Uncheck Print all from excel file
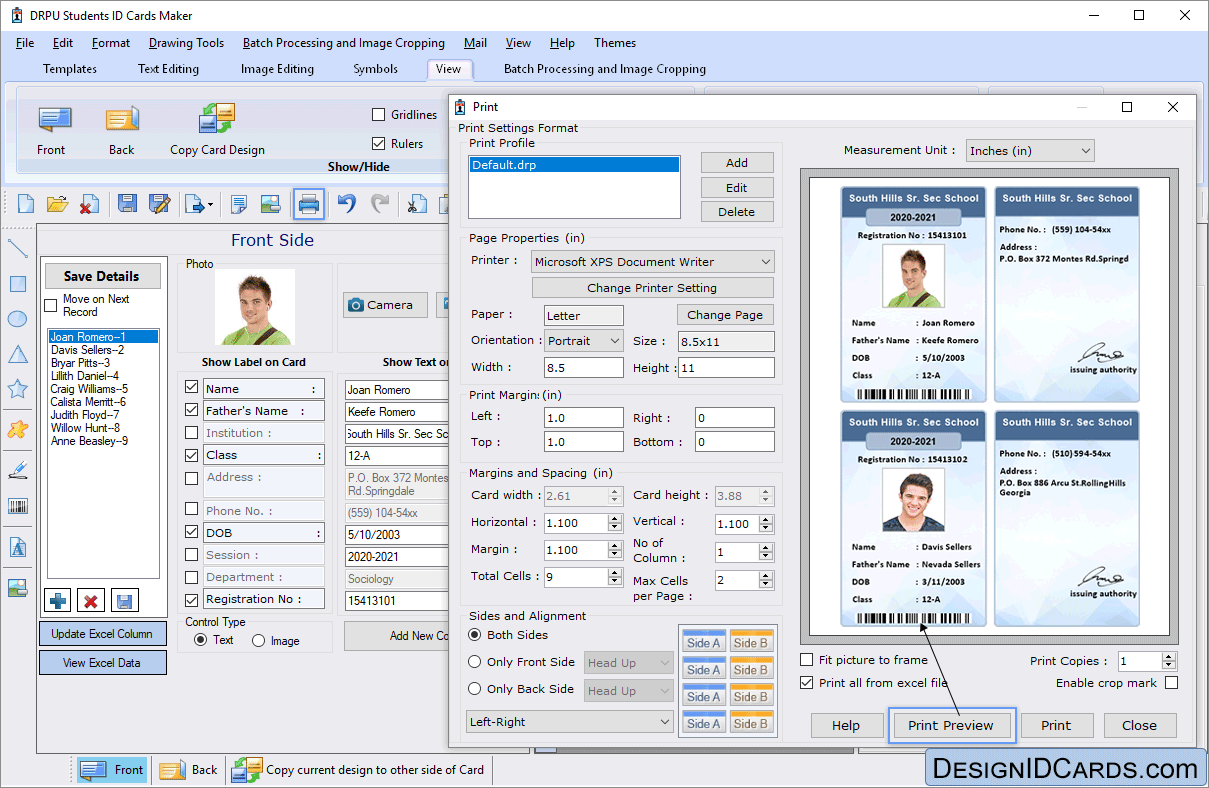The image size is (1209, 788). [807, 683]
